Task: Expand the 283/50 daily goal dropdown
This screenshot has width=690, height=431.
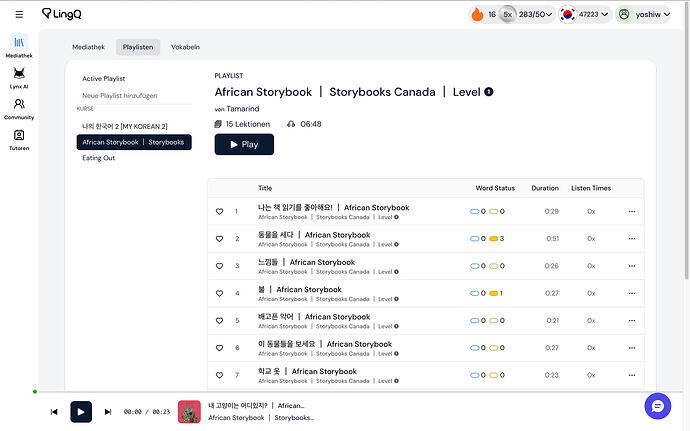Action: 535,15
